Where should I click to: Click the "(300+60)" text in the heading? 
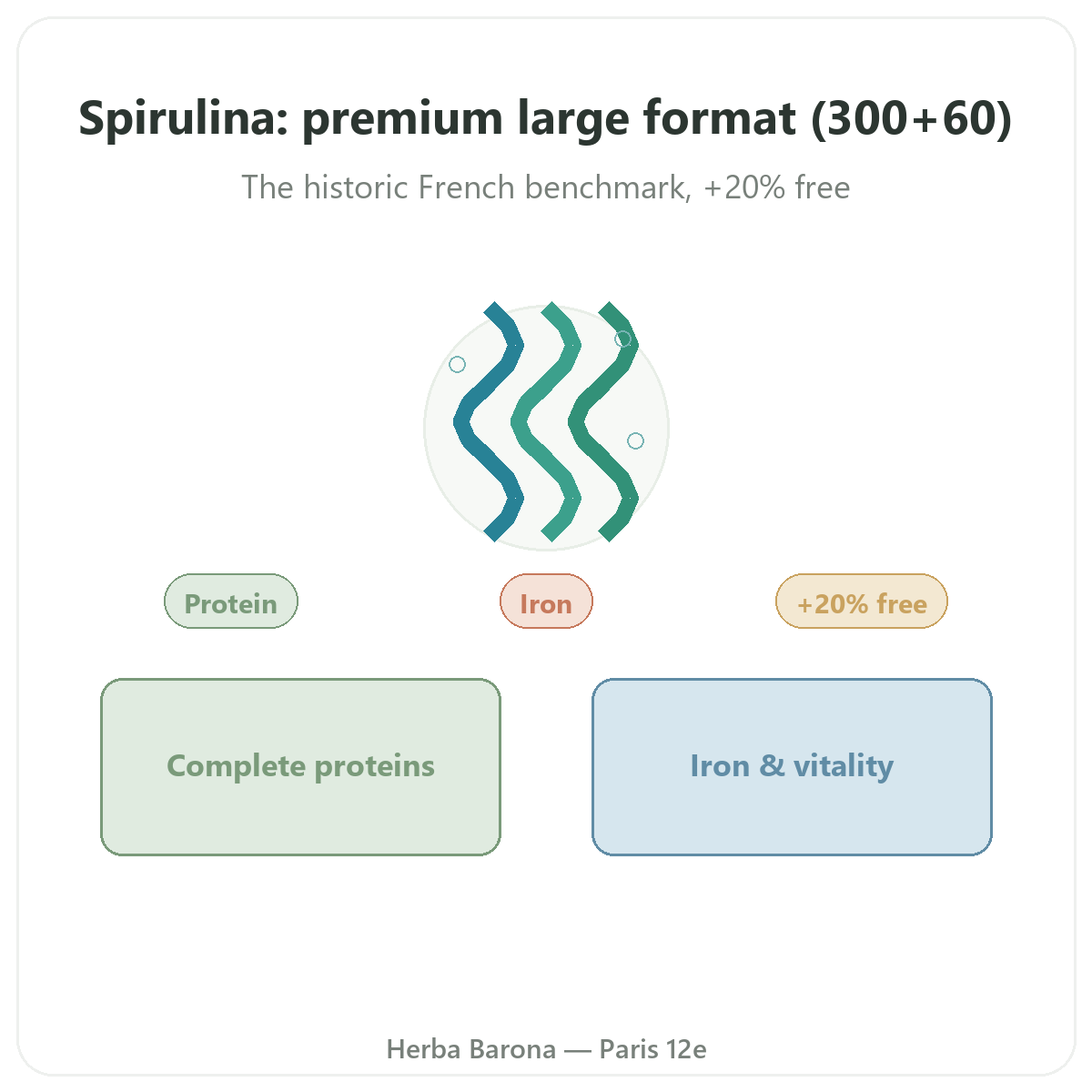pyautogui.click(x=912, y=119)
